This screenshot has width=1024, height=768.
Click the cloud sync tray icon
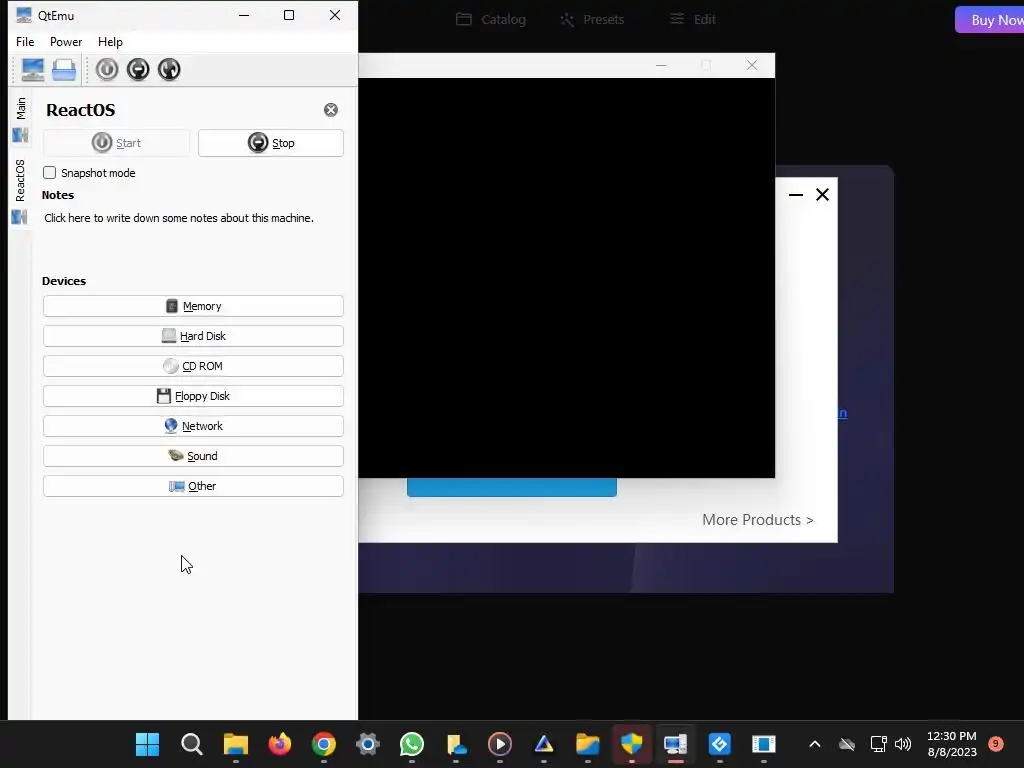(x=847, y=744)
